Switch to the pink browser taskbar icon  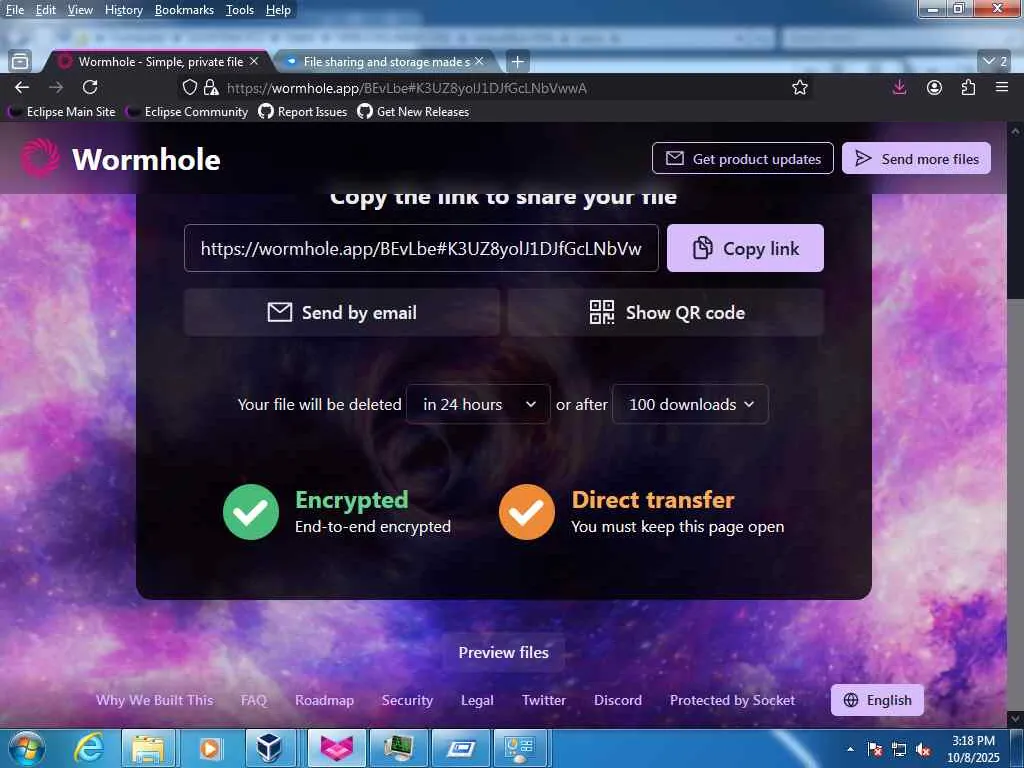point(336,748)
